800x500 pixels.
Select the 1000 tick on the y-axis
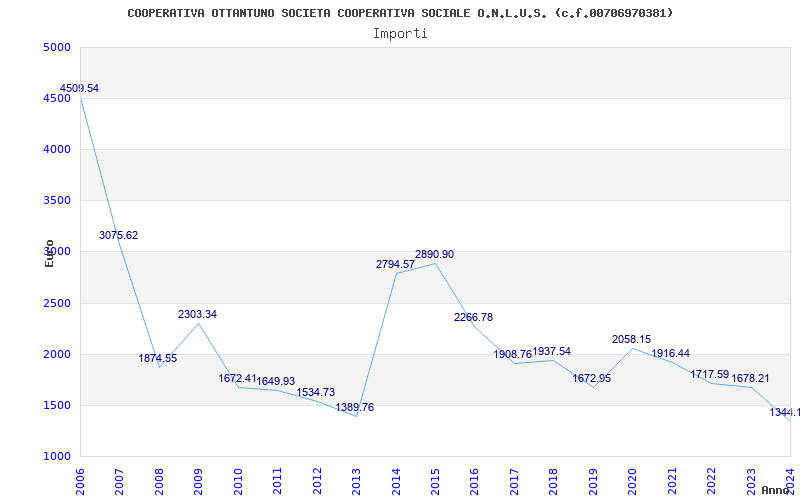[56, 457]
